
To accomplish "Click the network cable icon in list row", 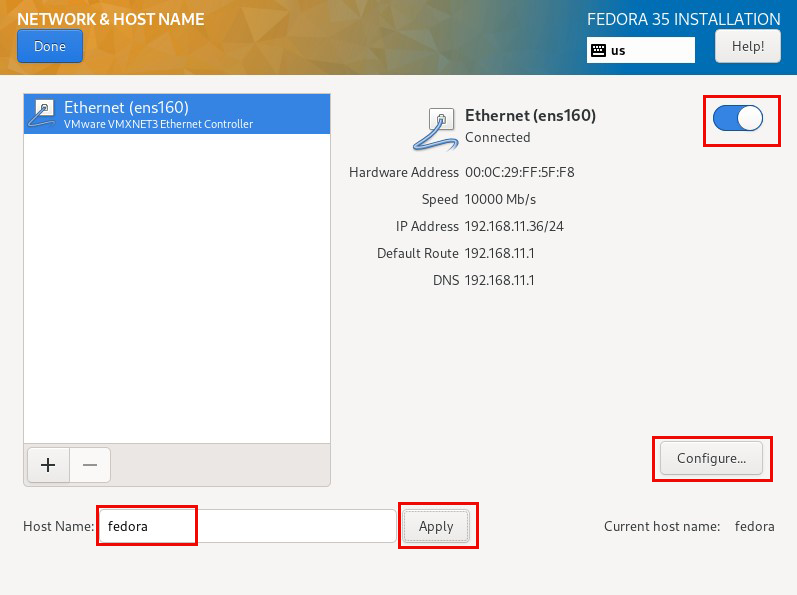I will 42,114.
